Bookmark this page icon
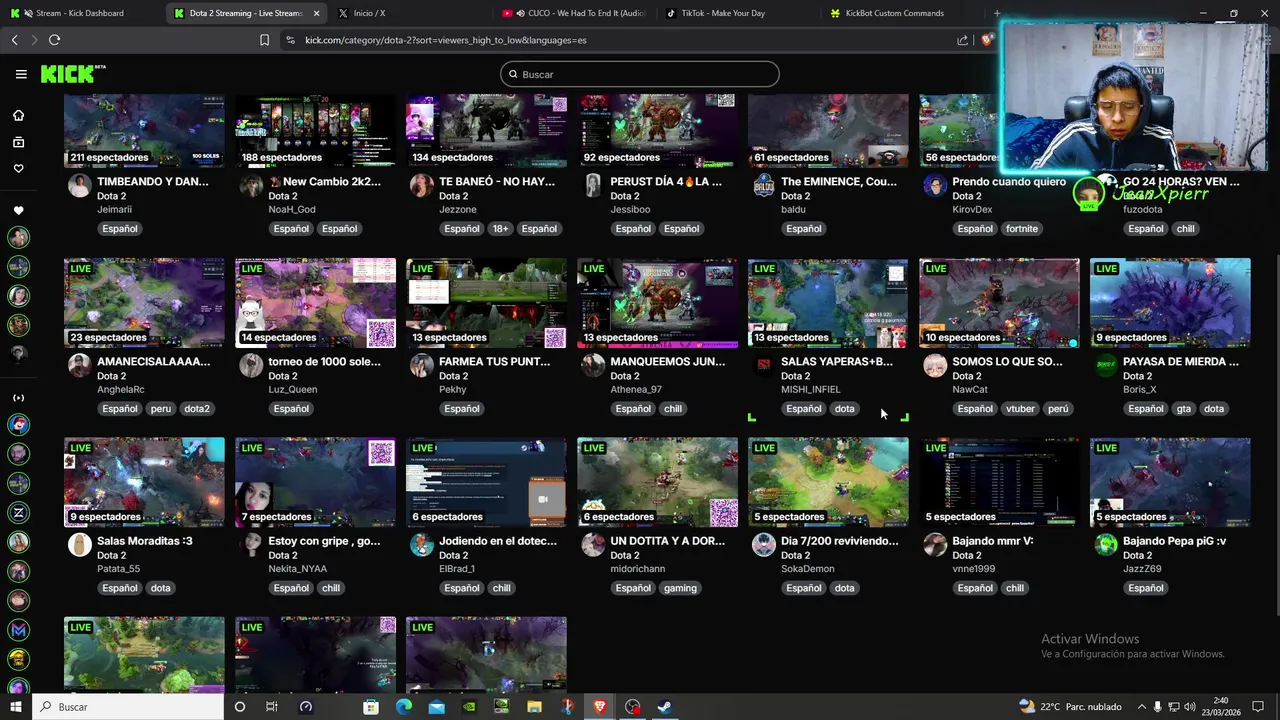 pos(264,40)
